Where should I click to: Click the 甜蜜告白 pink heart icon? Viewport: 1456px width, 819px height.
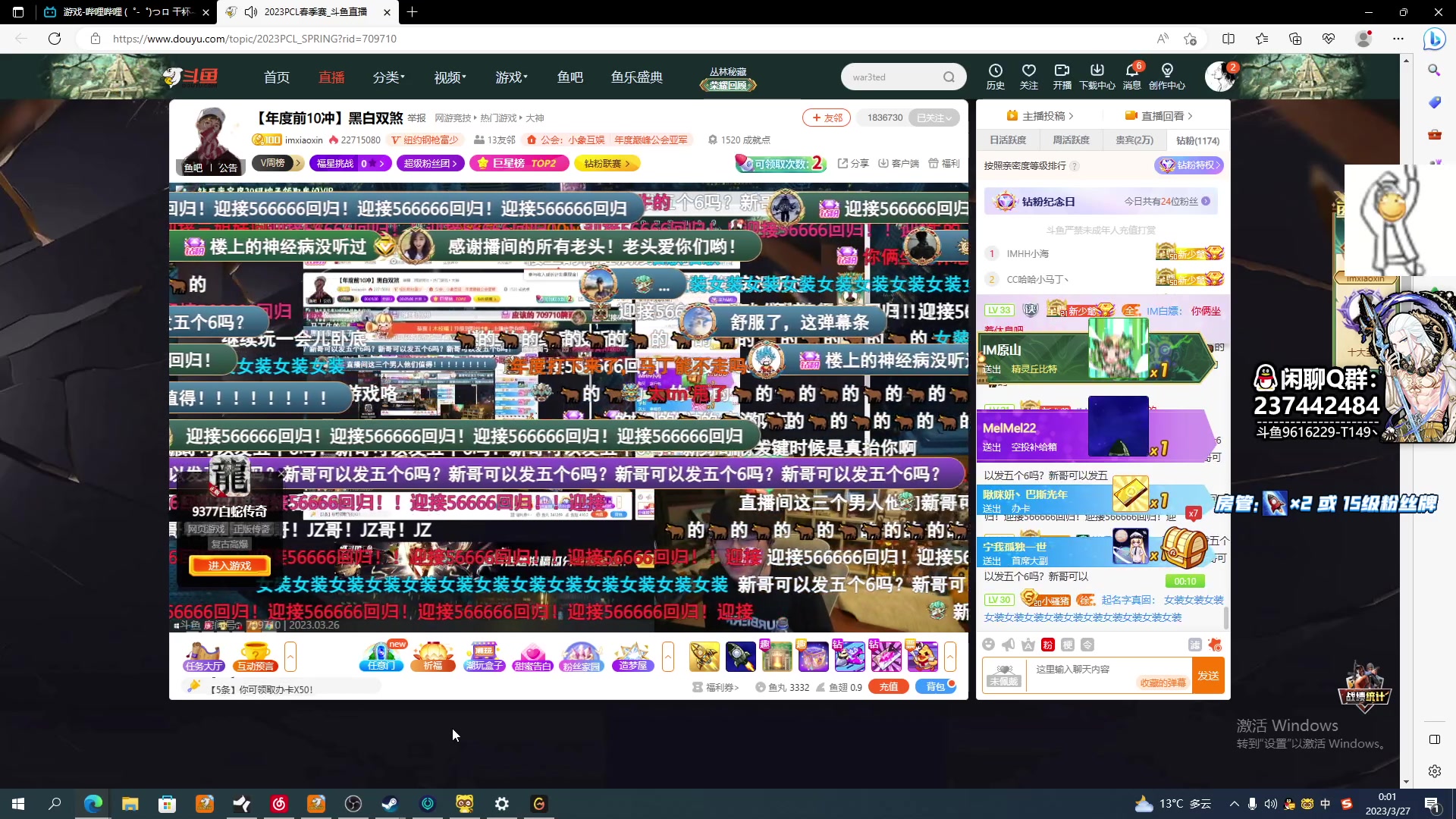click(x=532, y=657)
